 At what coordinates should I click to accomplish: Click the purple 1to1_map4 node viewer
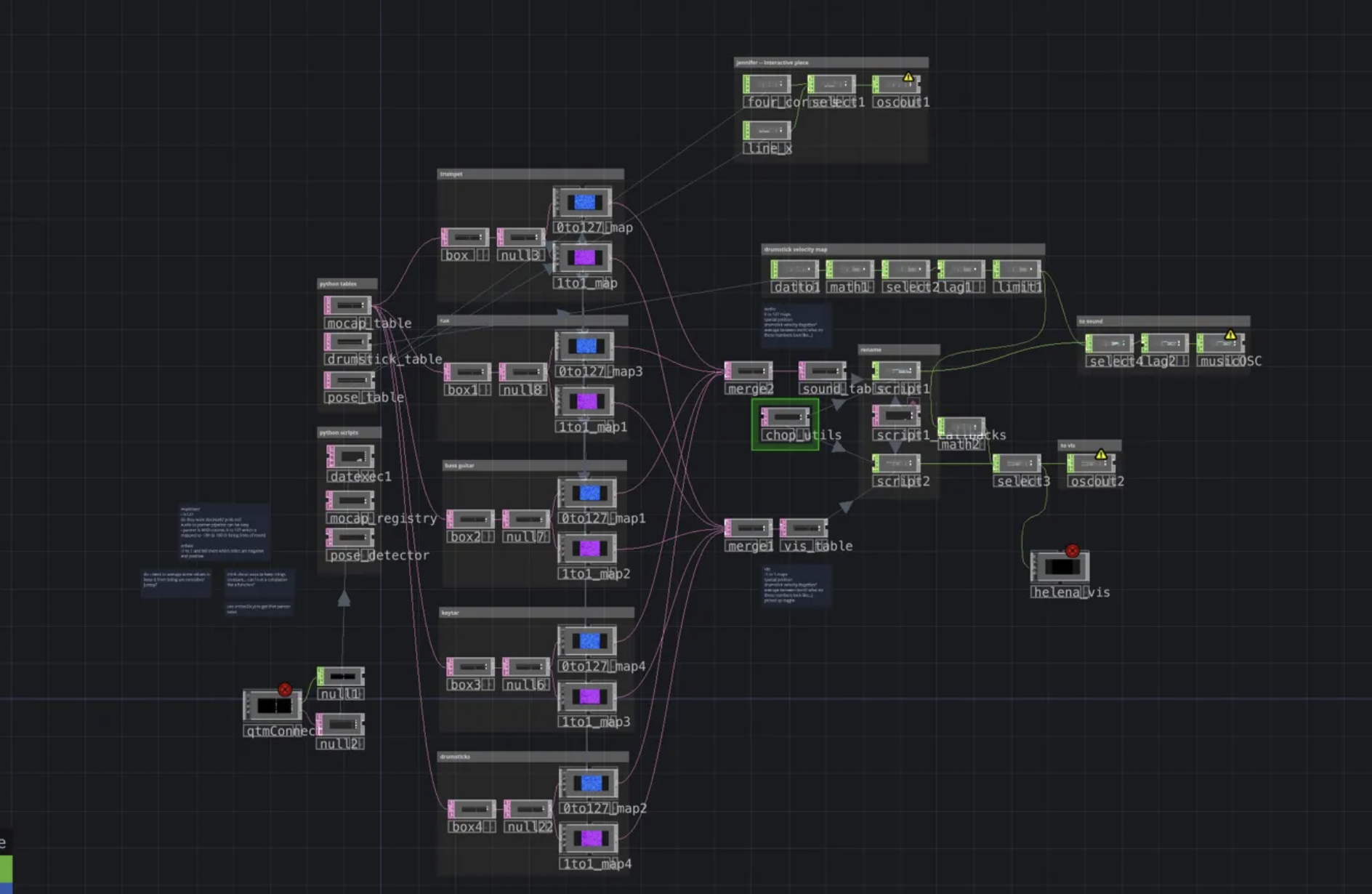pyautogui.click(x=589, y=838)
